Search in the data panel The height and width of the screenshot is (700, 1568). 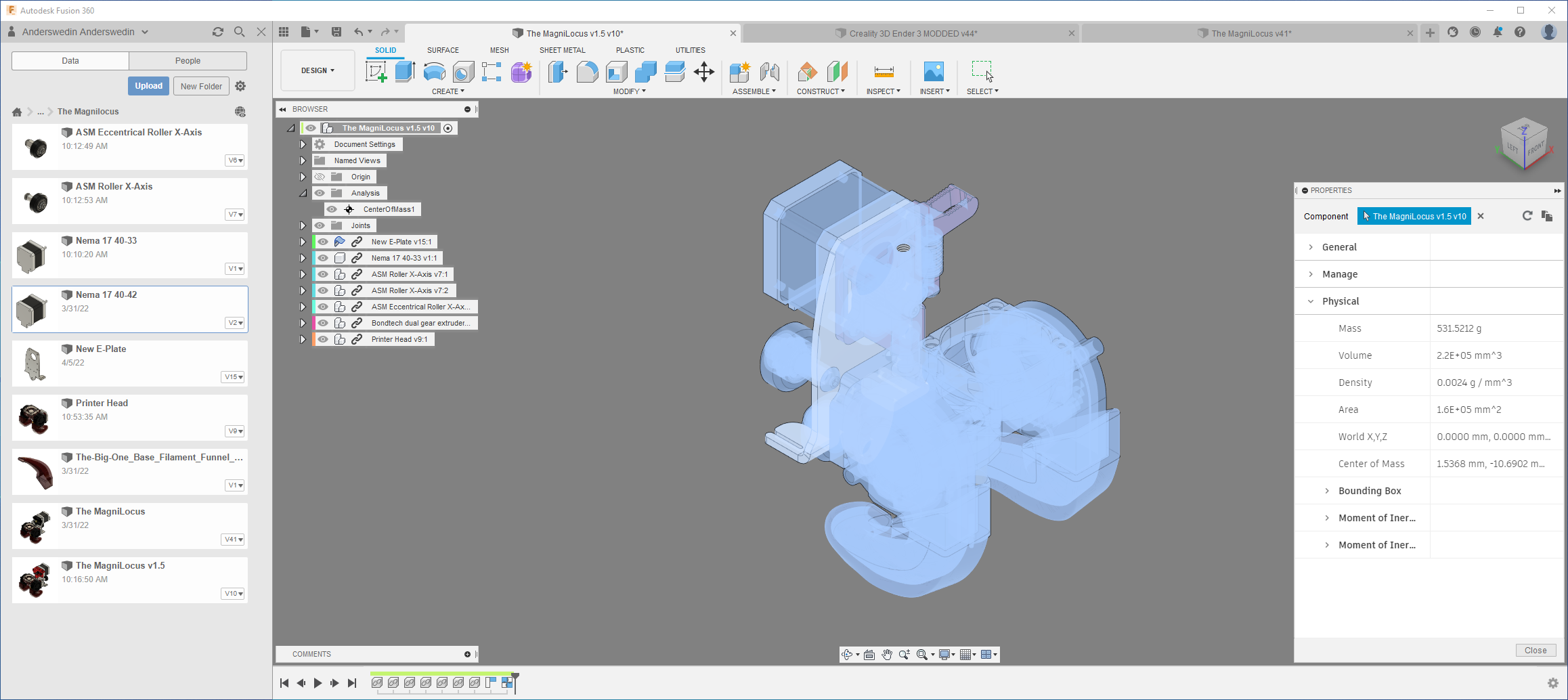tap(239, 32)
